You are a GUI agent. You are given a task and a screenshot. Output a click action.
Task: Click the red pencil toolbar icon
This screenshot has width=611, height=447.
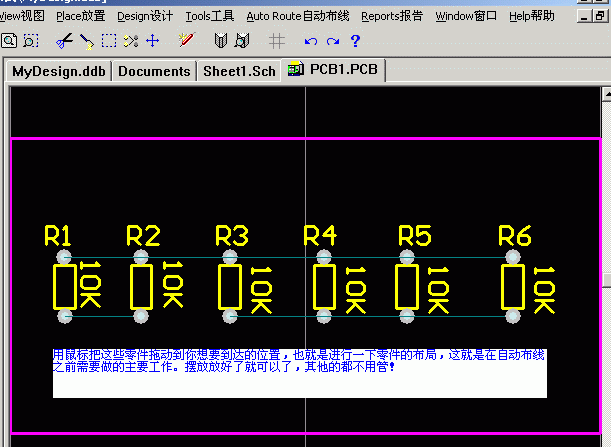pyautogui.click(x=185, y=41)
